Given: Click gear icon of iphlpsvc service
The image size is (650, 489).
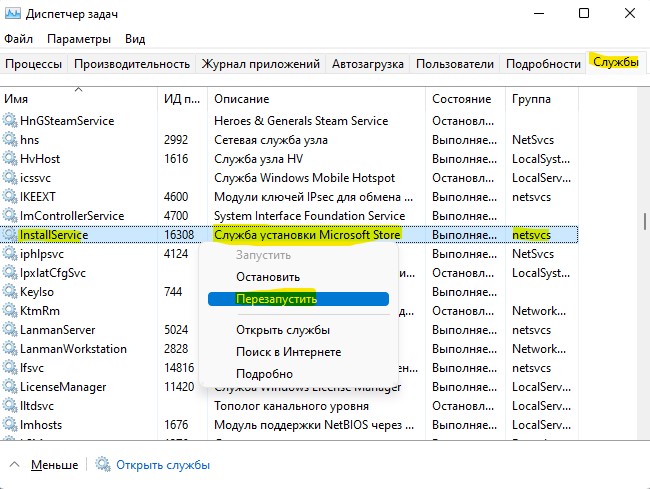Looking at the screenshot, I should [10, 254].
